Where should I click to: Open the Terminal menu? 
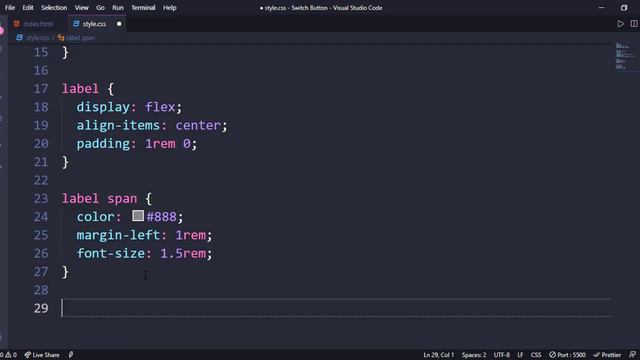pyautogui.click(x=143, y=8)
